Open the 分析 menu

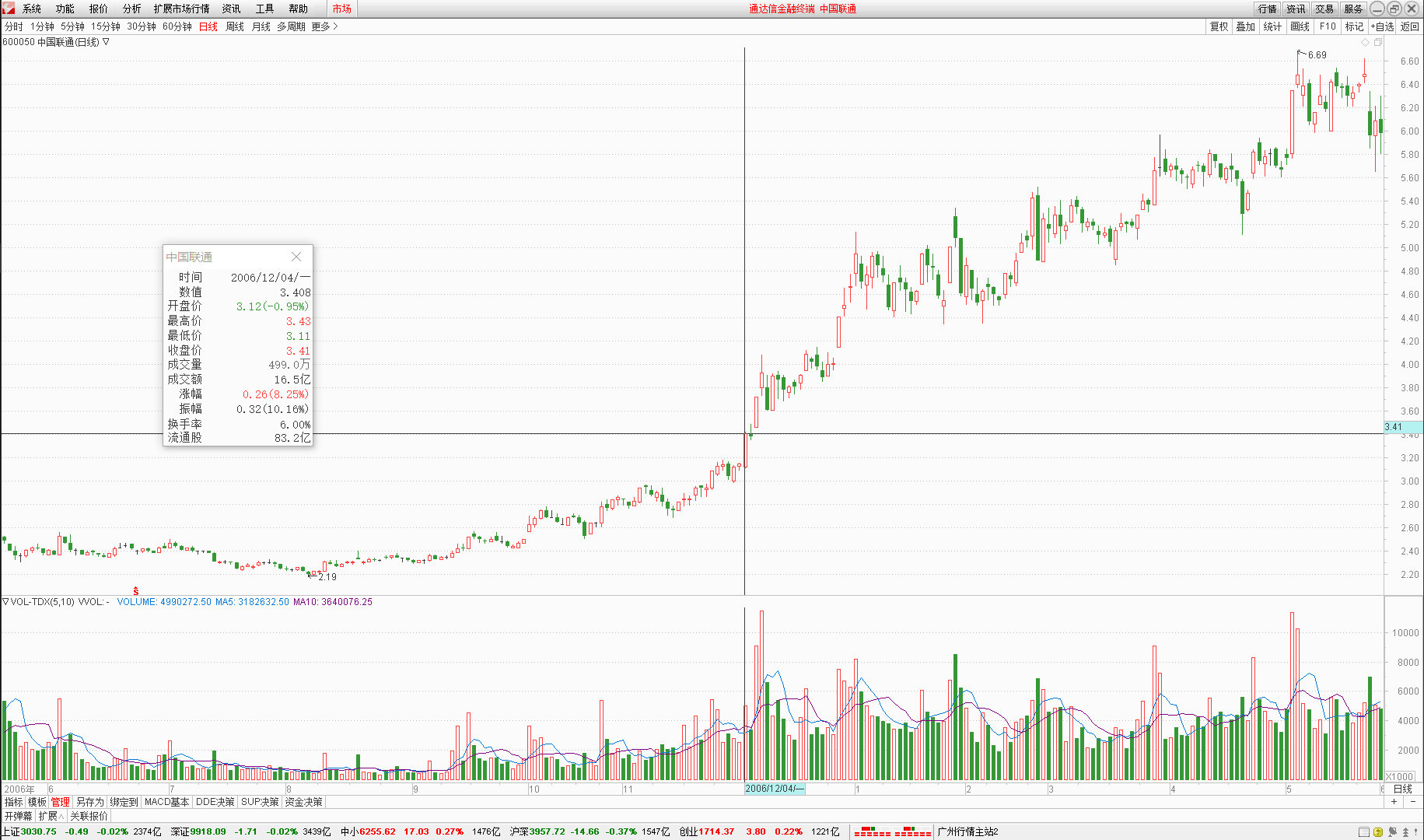click(x=131, y=9)
